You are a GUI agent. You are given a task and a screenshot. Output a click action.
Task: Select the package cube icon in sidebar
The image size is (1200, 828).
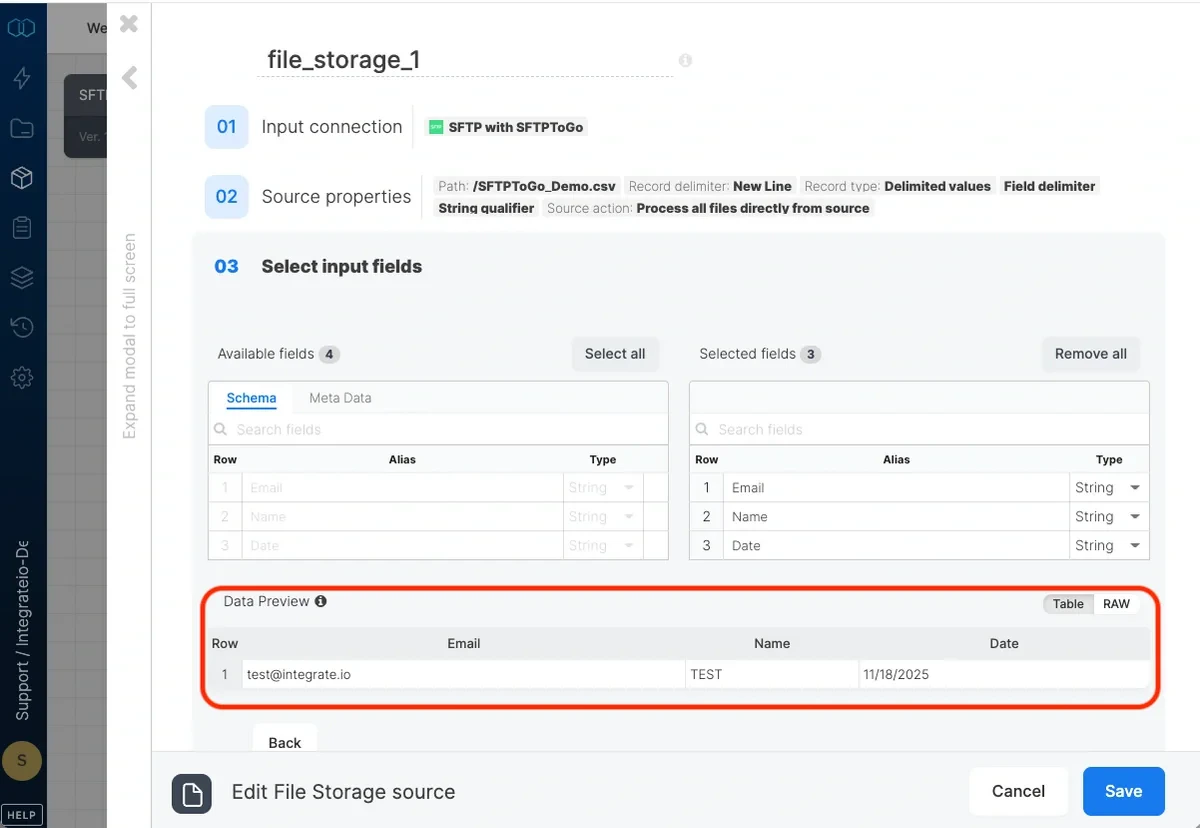coord(22,177)
